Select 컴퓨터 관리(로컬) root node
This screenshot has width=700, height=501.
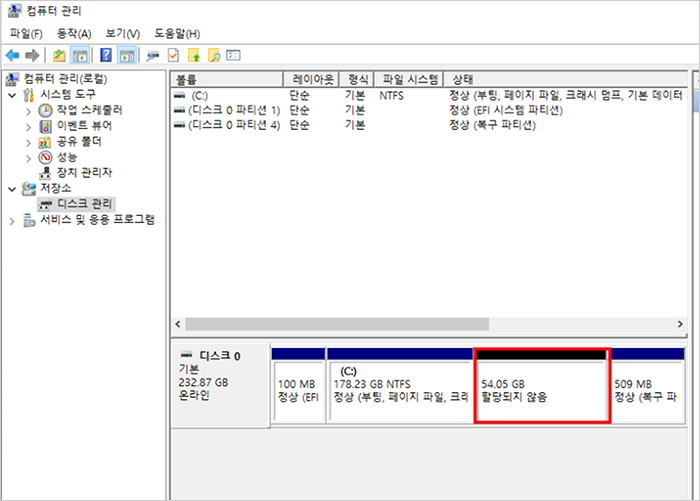(x=65, y=79)
